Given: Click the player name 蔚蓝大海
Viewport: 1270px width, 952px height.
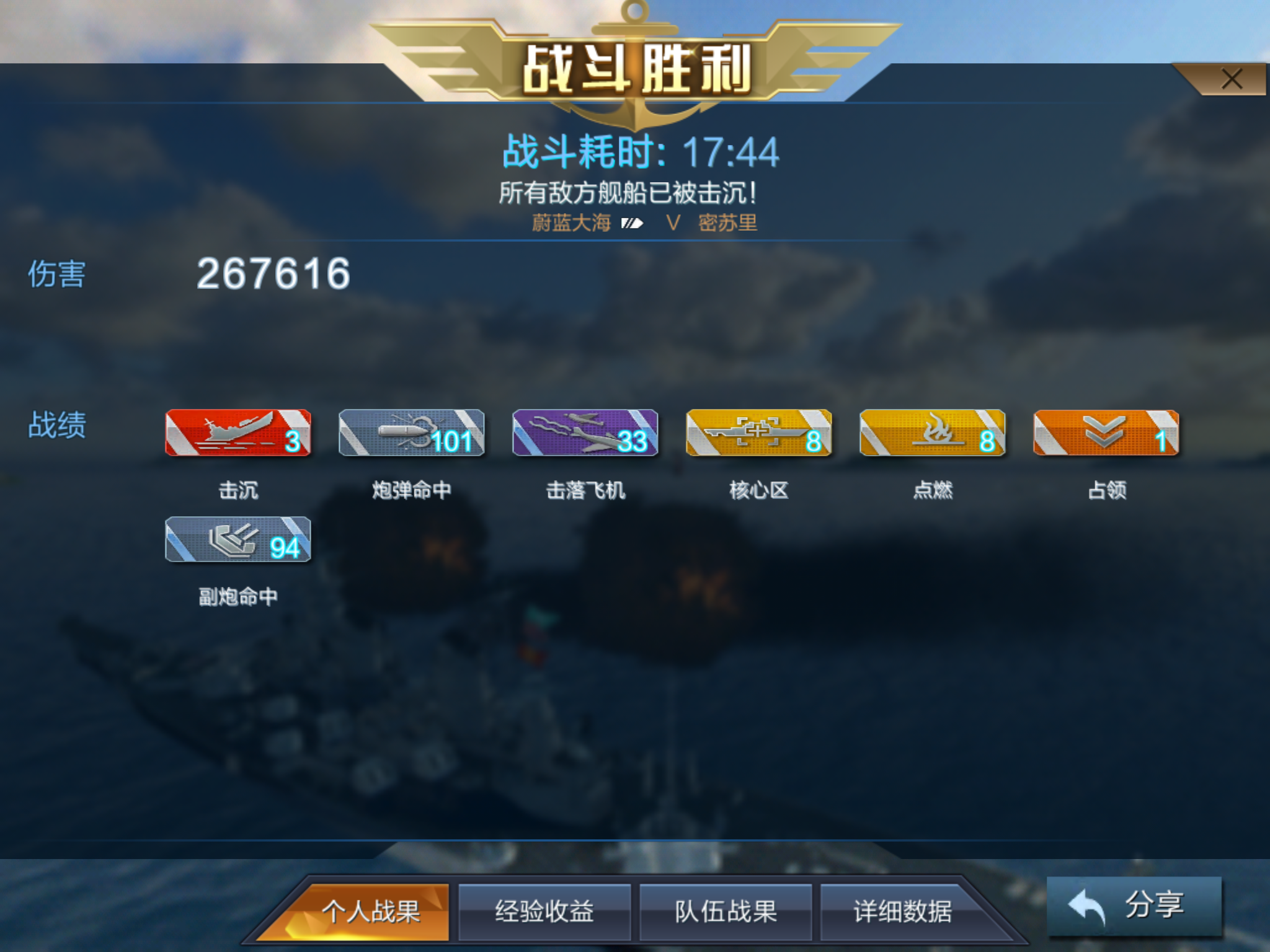Looking at the screenshot, I should [571, 223].
